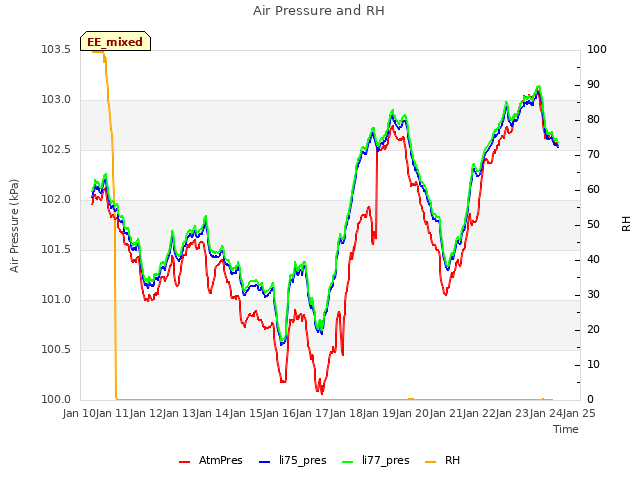Viewport: 640px width, 480px height.
Task: Click the 103.5 y-axis tick label
Action: point(56,50)
